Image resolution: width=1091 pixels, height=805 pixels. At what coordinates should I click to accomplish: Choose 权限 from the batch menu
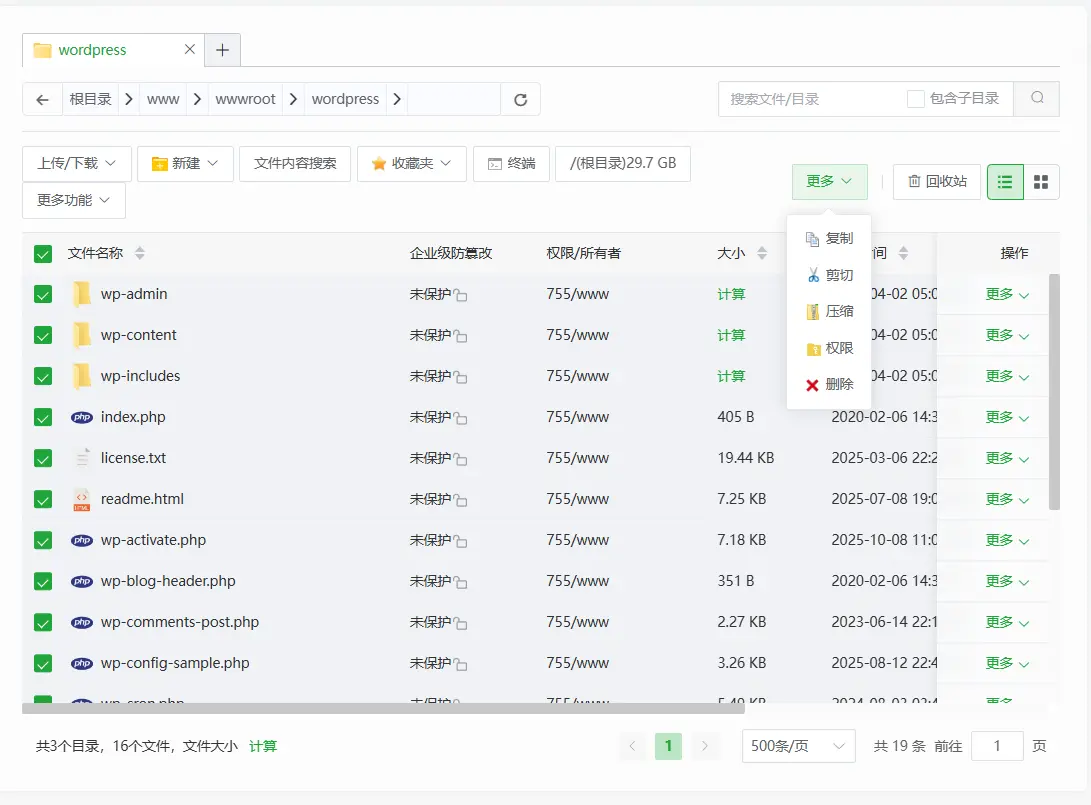(829, 349)
